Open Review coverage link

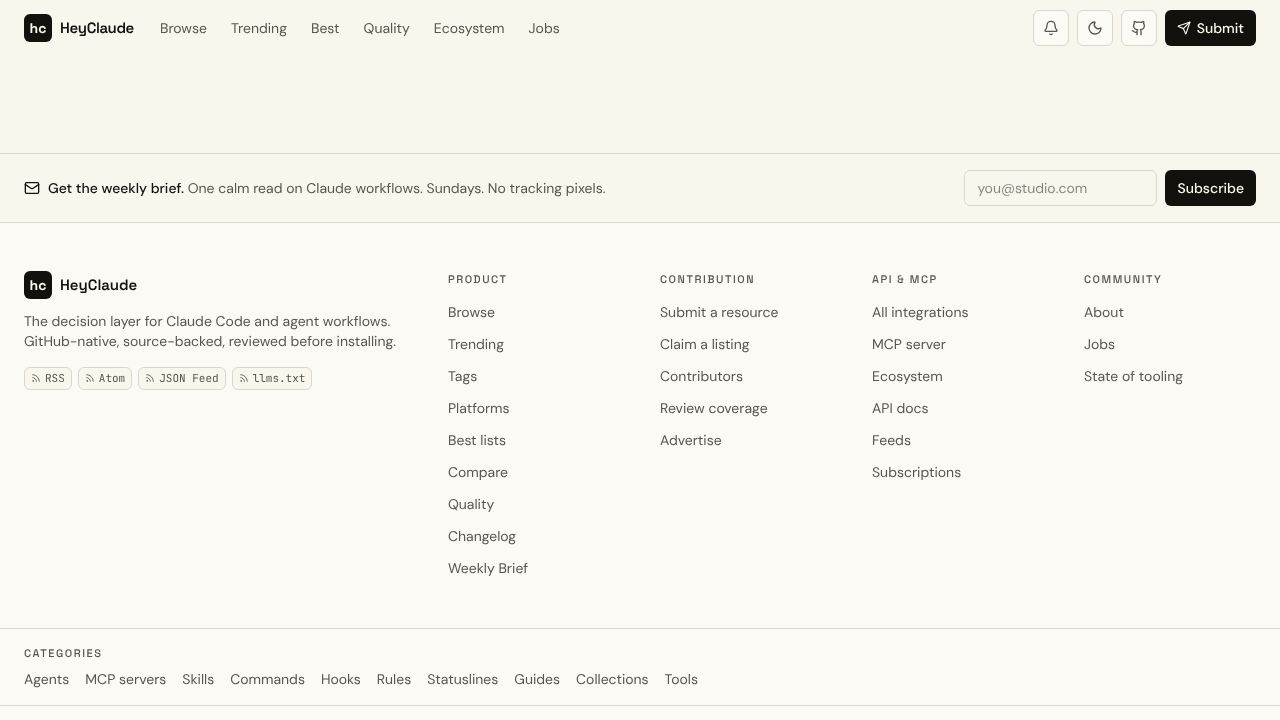[x=714, y=408]
